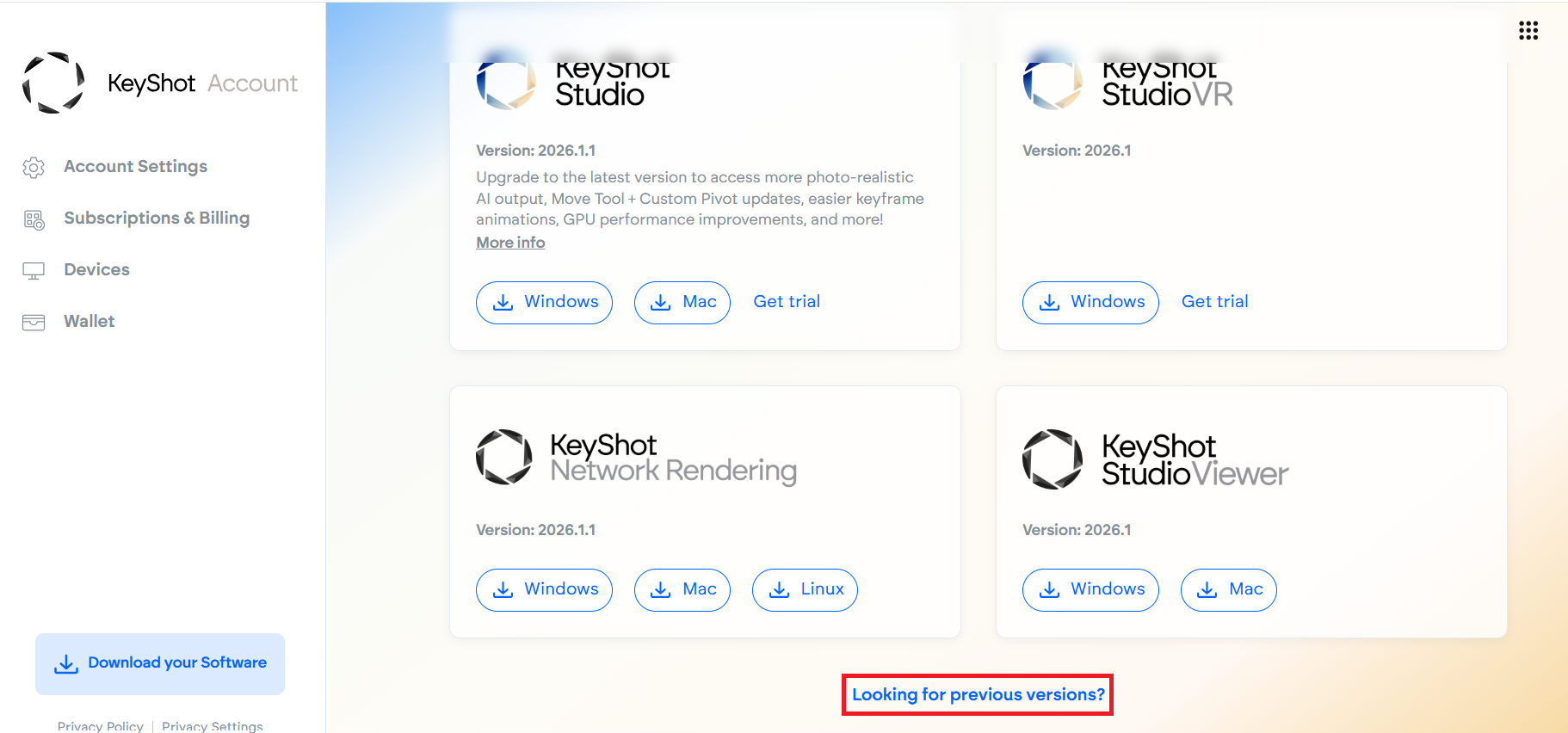Click Download your Software button
The image size is (1568, 733).
point(160,664)
